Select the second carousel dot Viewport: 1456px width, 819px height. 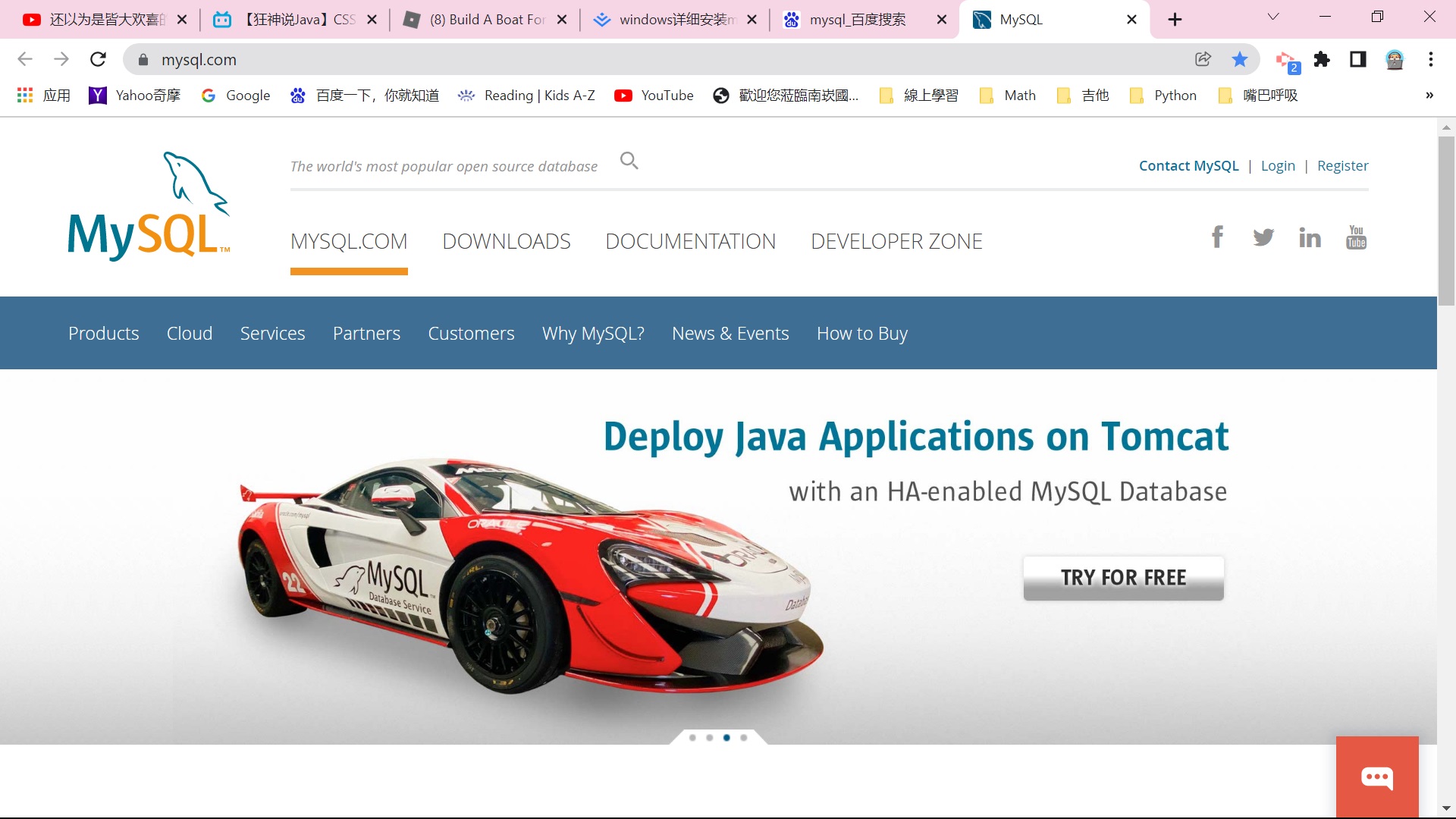tap(709, 737)
